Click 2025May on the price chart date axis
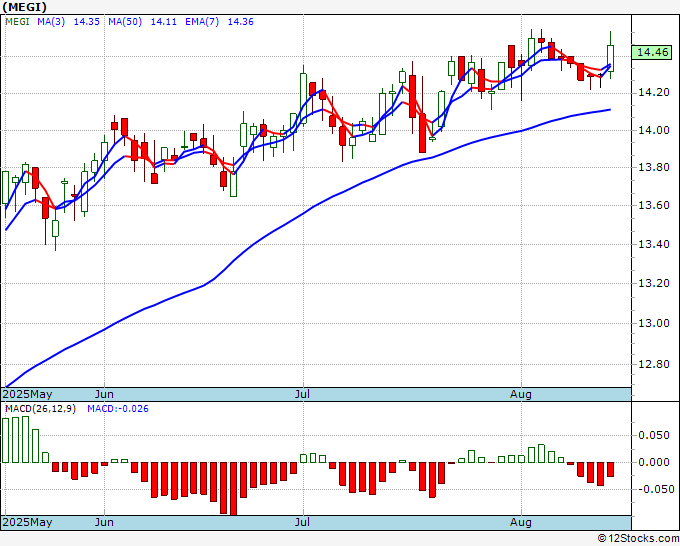Image resolution: width=680 pixels, height=546 pixels. point(28,394)
